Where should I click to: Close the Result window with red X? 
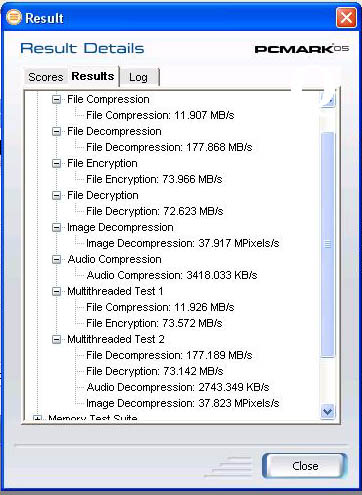(346, 17)
